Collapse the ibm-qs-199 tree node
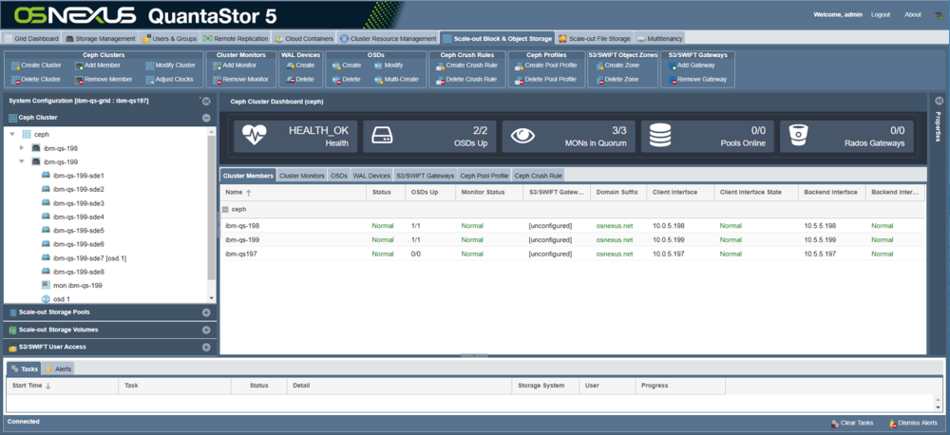 (22, 162)
